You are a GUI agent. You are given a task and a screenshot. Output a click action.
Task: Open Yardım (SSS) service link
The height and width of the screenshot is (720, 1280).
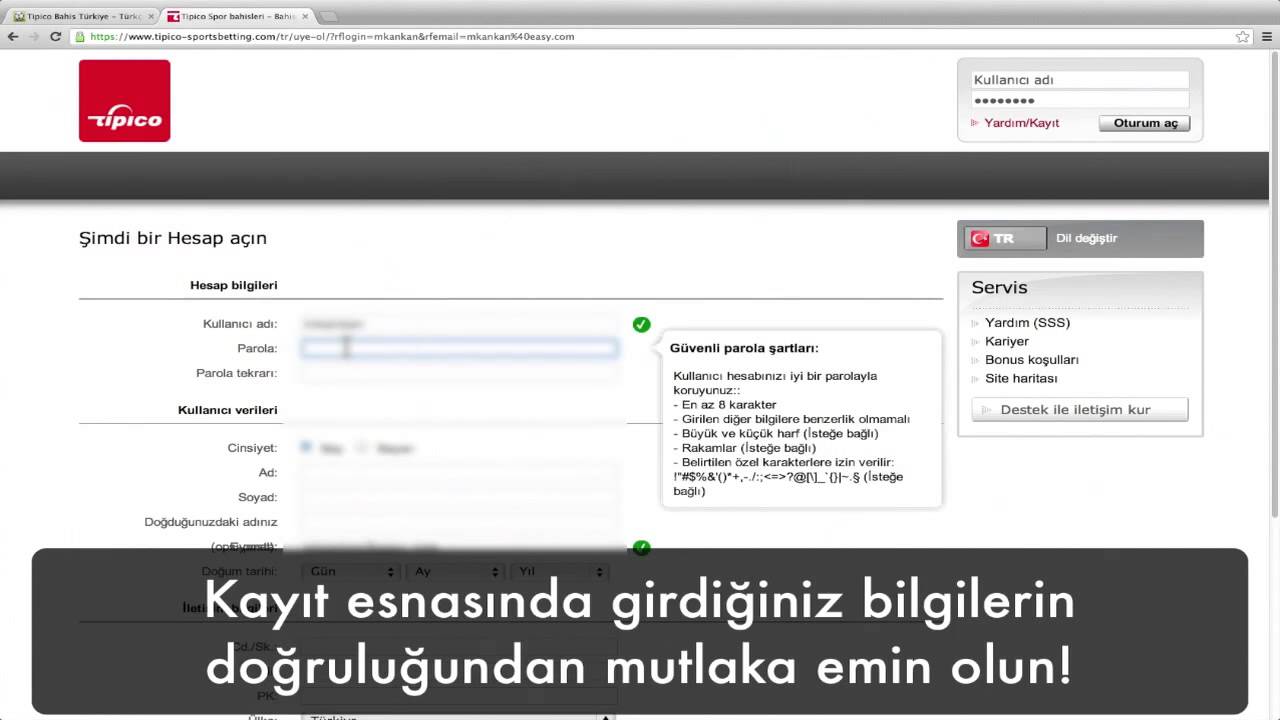point(1027,322)
